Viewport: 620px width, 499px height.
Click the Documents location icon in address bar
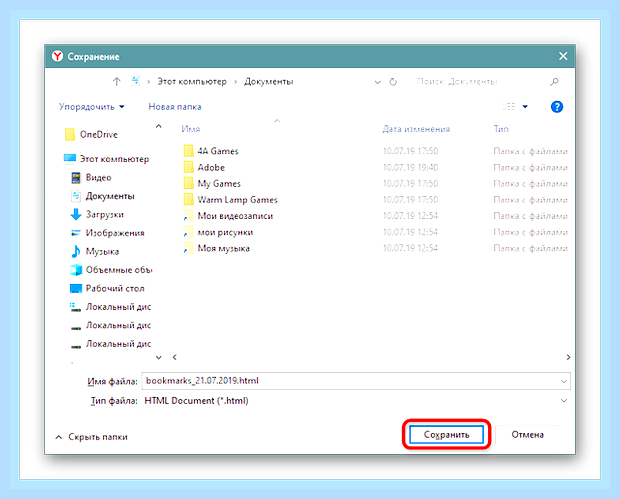(x=135, y=81)
